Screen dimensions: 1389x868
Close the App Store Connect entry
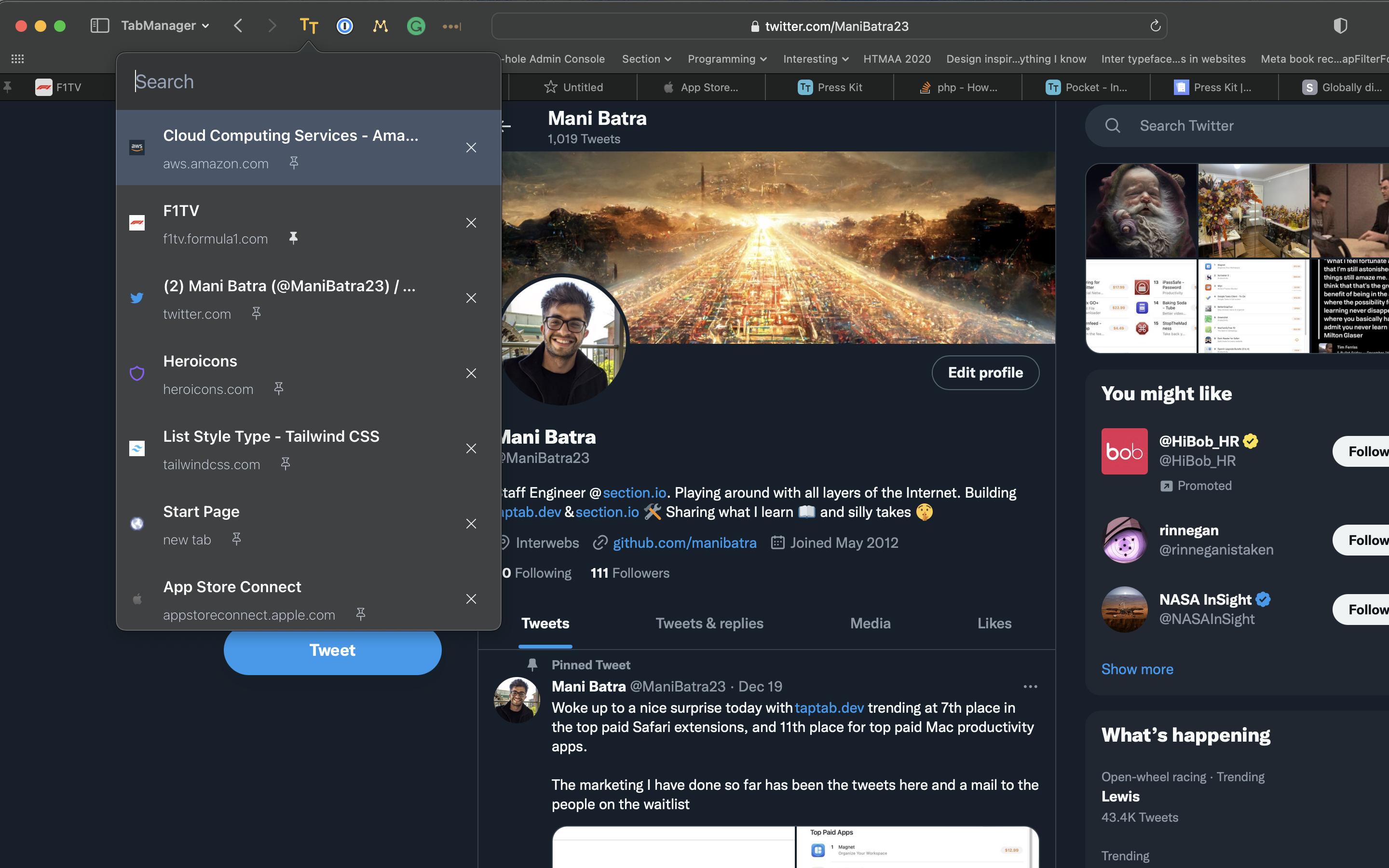pyautogui.click(x=471, y=599)
